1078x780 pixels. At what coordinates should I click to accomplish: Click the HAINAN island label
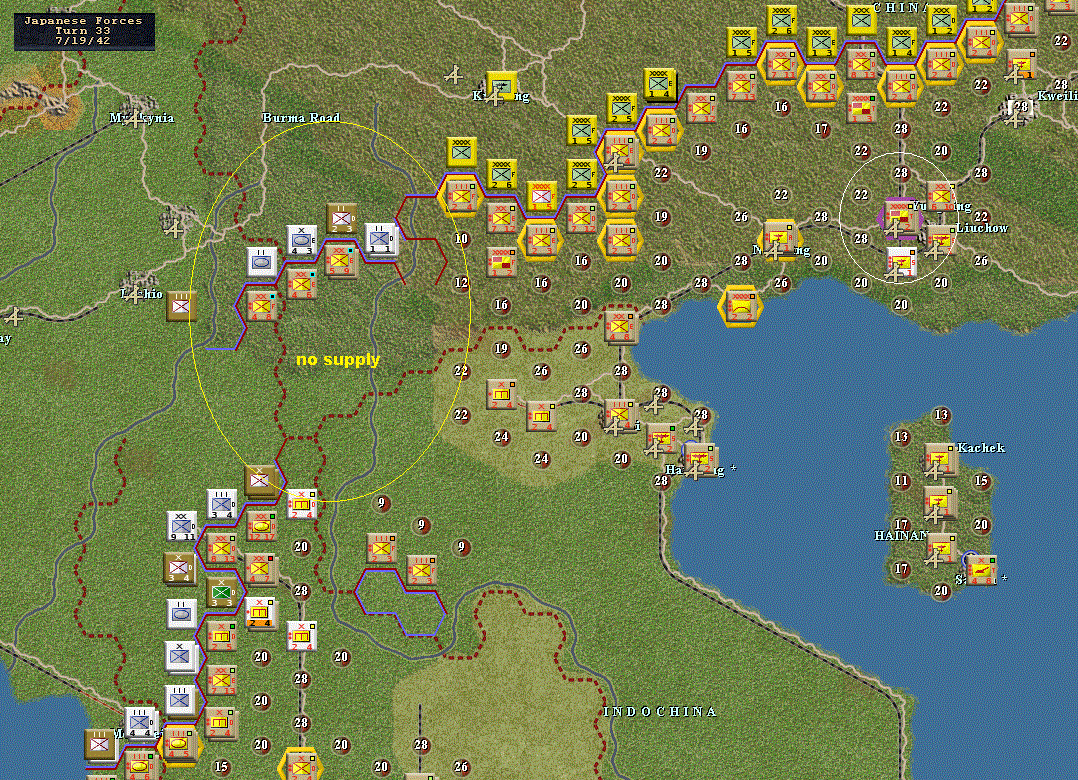[901, 535]
